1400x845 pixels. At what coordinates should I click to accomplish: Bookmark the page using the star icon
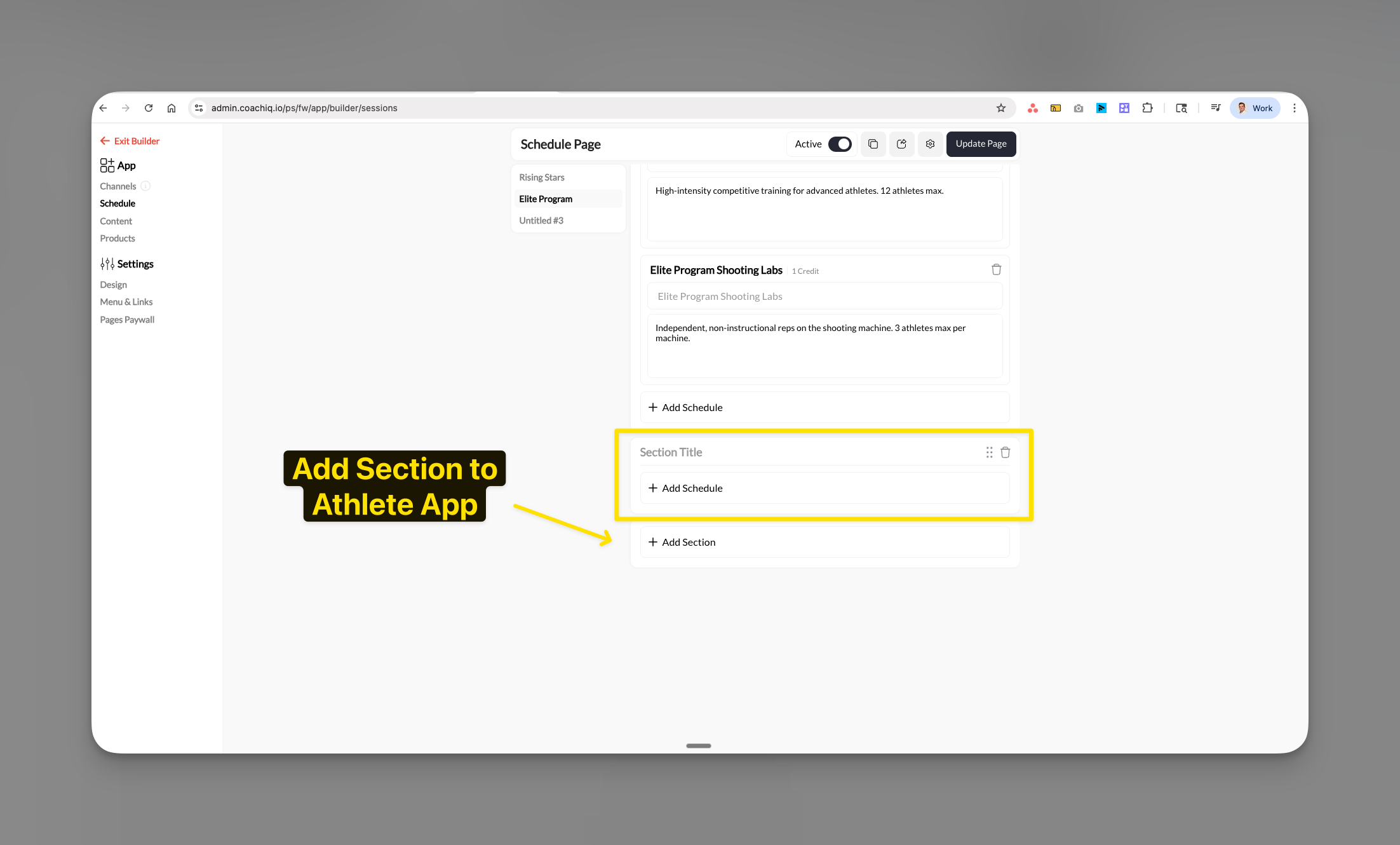click(x=1002, y=108)
